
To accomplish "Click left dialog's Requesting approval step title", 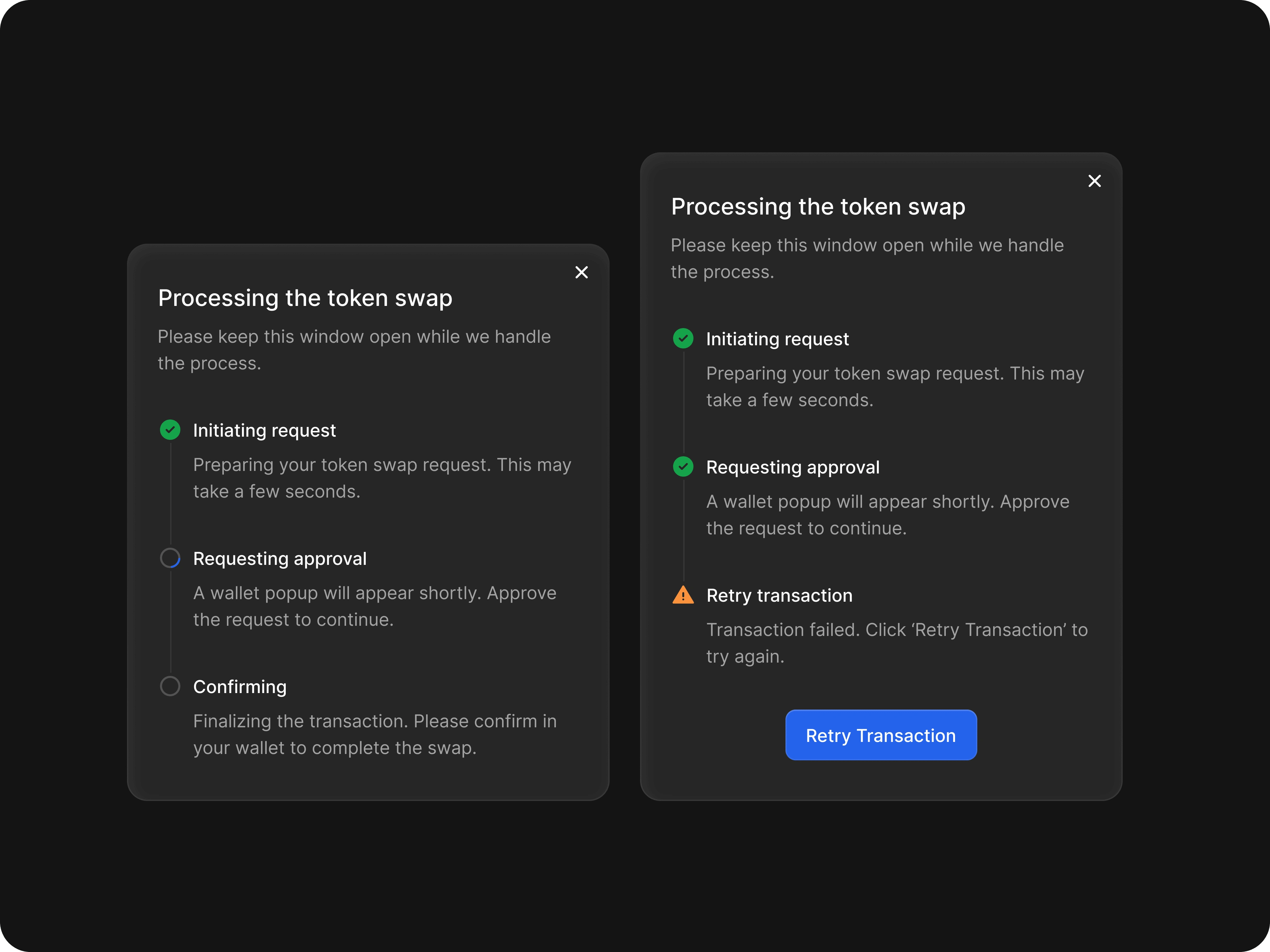I will [x=280, y=559].
